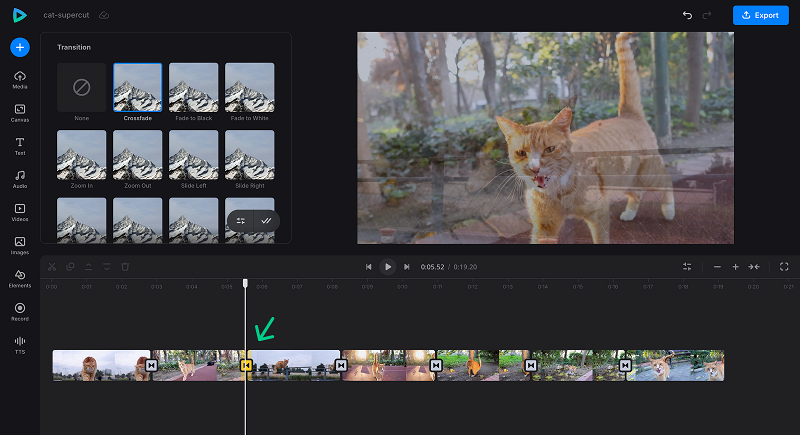Open the Media sidebar panel

tap(20, 80)
